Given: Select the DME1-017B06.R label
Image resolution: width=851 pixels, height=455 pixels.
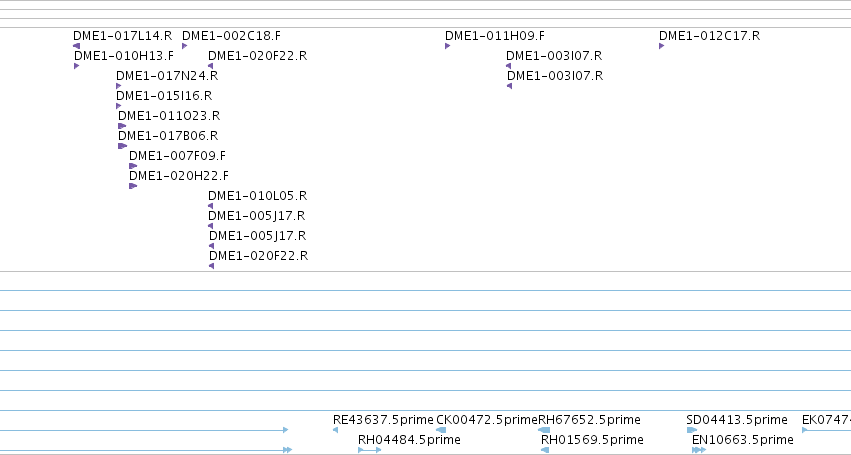Looking at the screenshot, I should tap(168, 136).
